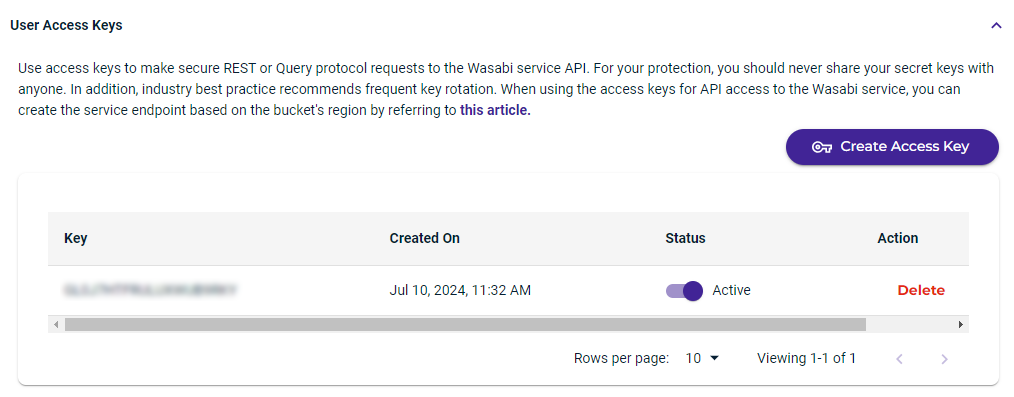Image resolution: width=1014 pixels, height=397 pixels.
Task: Click the table's horizontal scrollbar thumb
Action: click(465, 325)
